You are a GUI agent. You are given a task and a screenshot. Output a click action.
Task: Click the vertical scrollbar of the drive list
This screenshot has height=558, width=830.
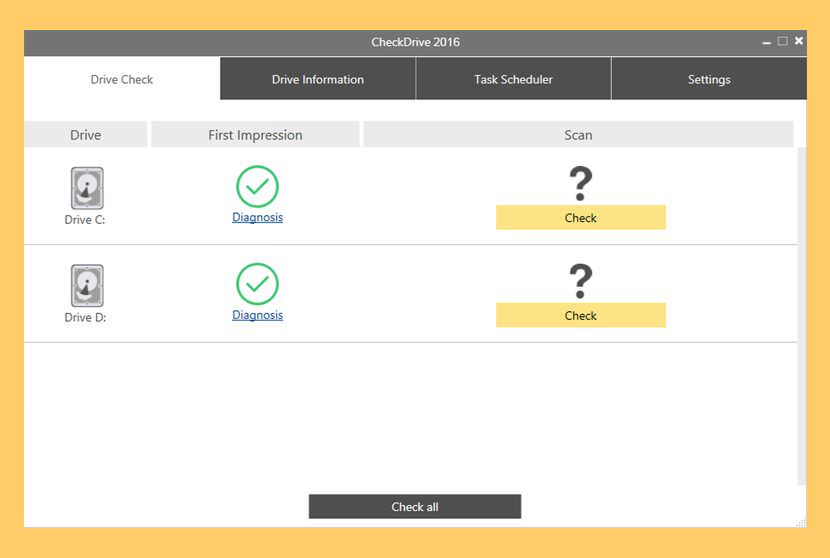tap(801, 316)
